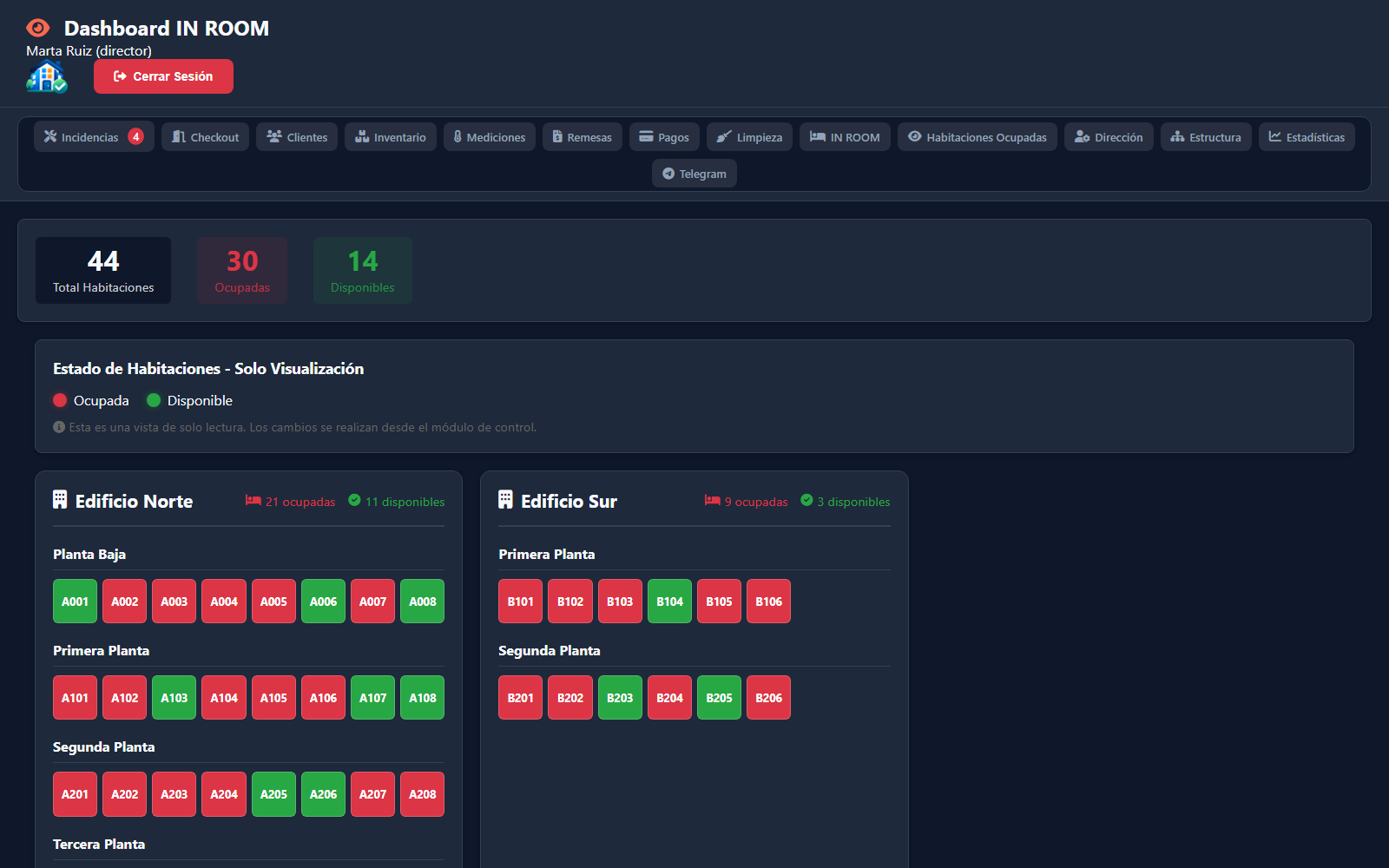Select occupied room A104
The image size is (1389, 868).
224,698
